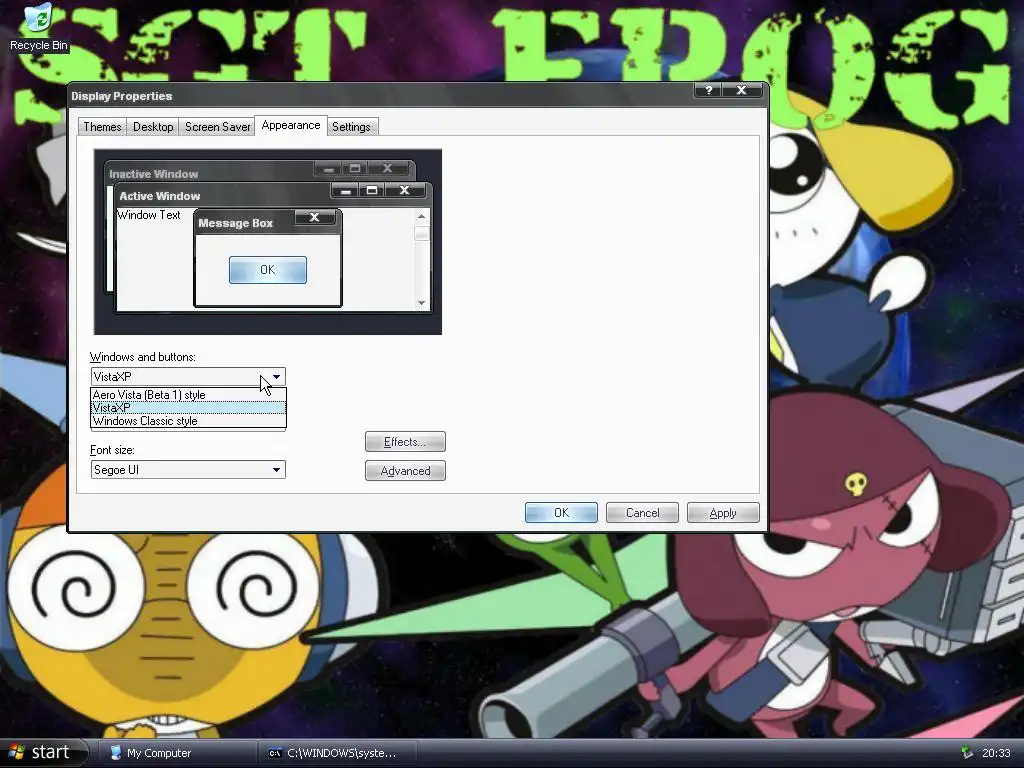
Task: Switch to My Computer taskbar item
Action: (x=178, y=753)
